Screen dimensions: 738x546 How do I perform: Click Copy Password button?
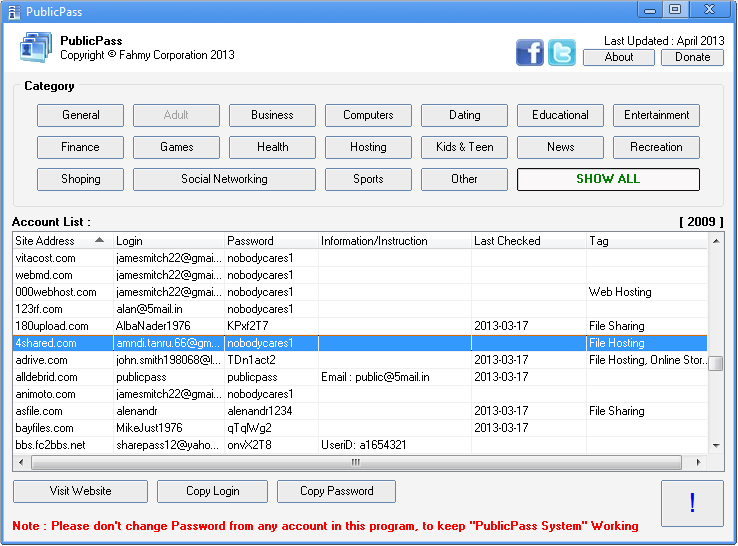(337, 491)
